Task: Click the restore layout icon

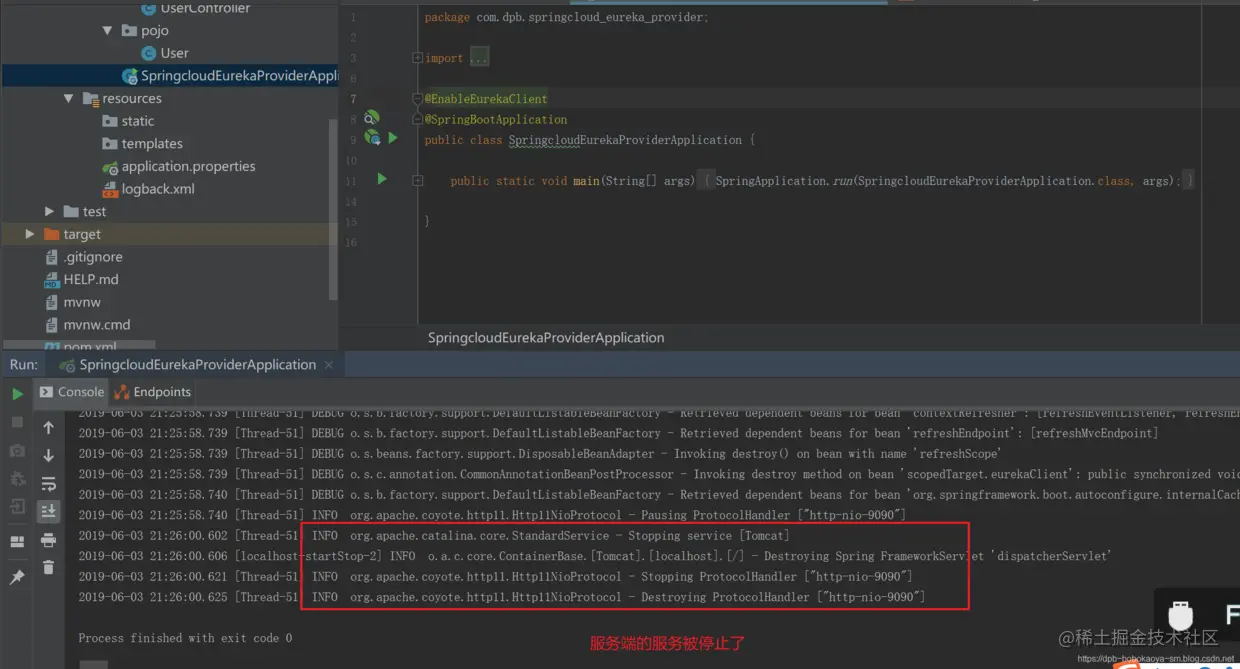Action: 17,542
